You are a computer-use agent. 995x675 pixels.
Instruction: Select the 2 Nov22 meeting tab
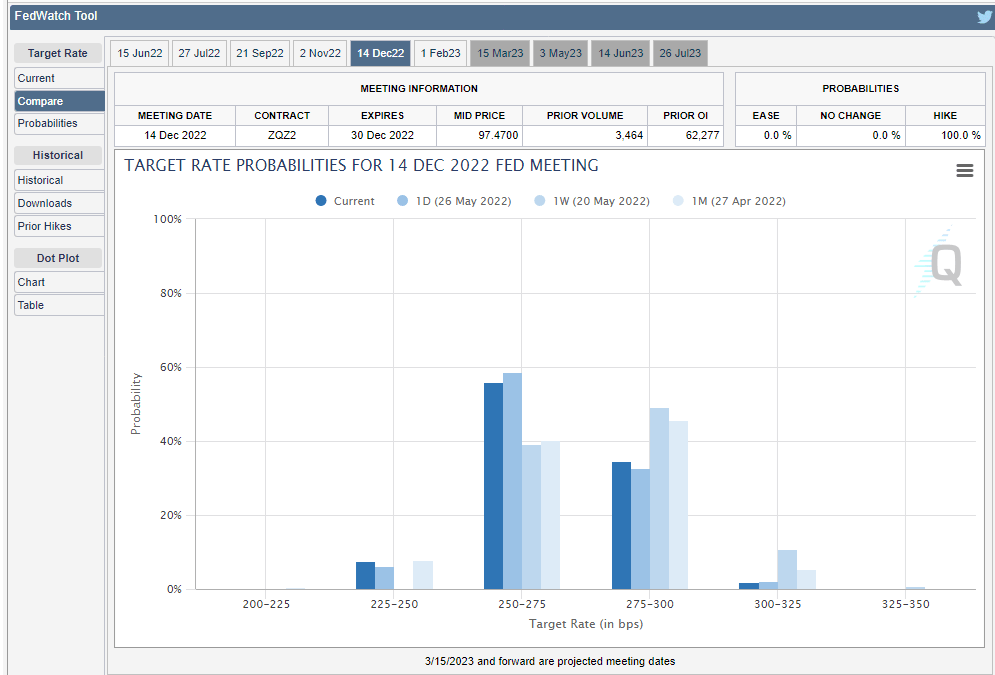coord(320,54)
